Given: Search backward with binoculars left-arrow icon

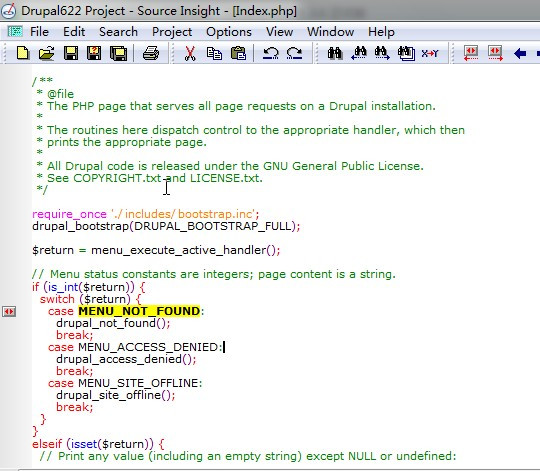Looking at the screenshot, I should pyautogui.click(x=359, y=53).
